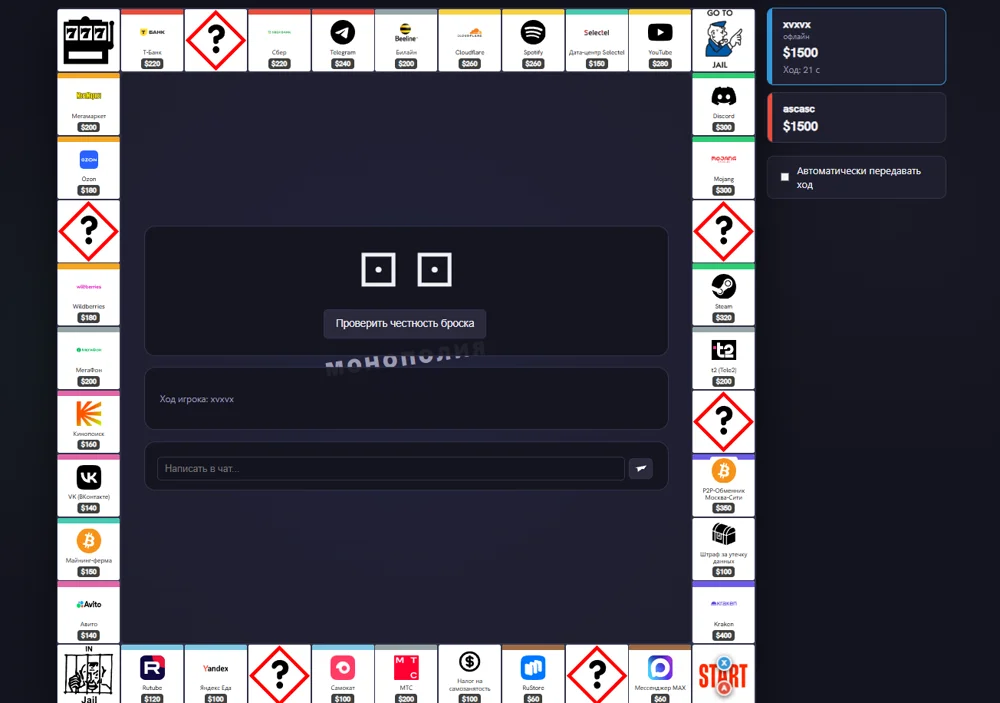This screenshot has width=1000, height=703.
Task: Click the chance tile below t2 tile
Action: (723, 422)
